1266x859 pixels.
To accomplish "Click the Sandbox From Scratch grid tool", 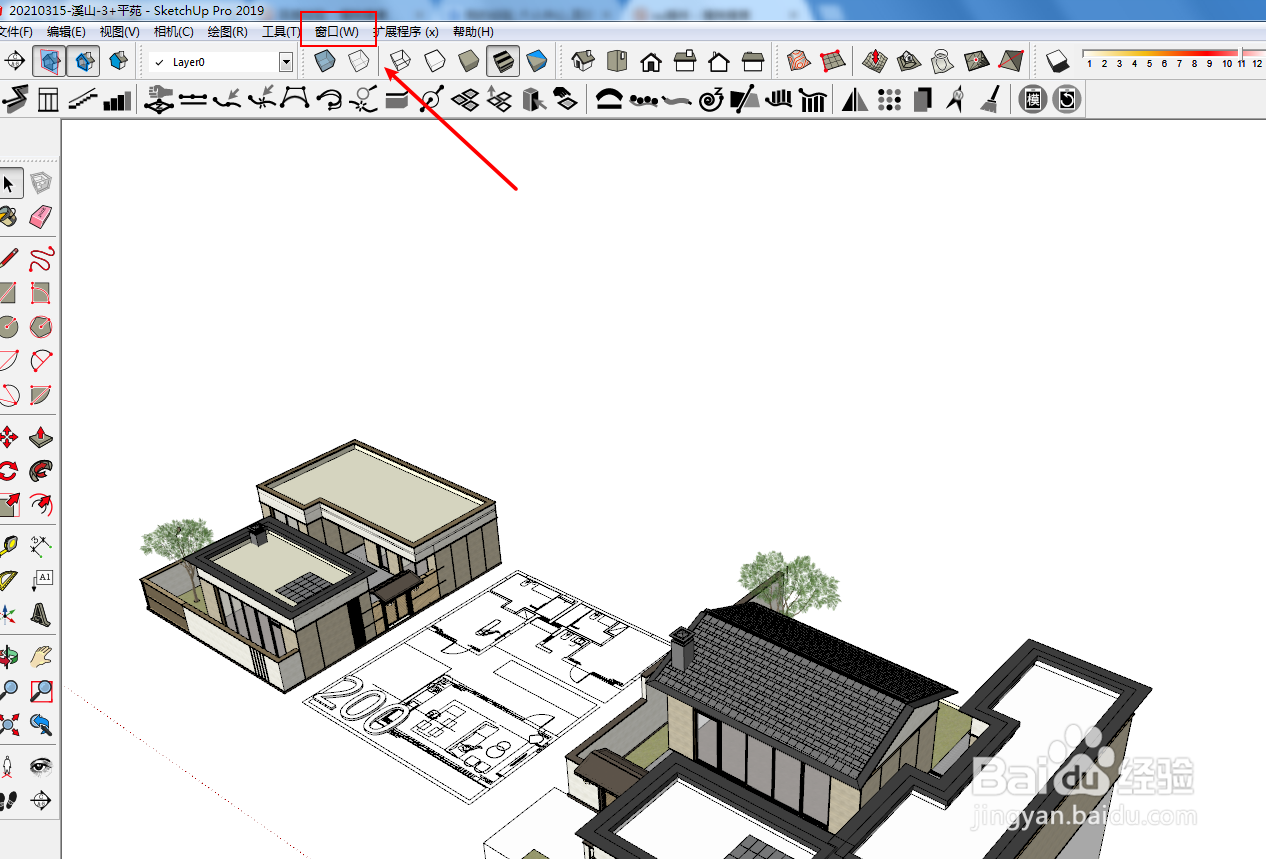I will click(833, 61).
